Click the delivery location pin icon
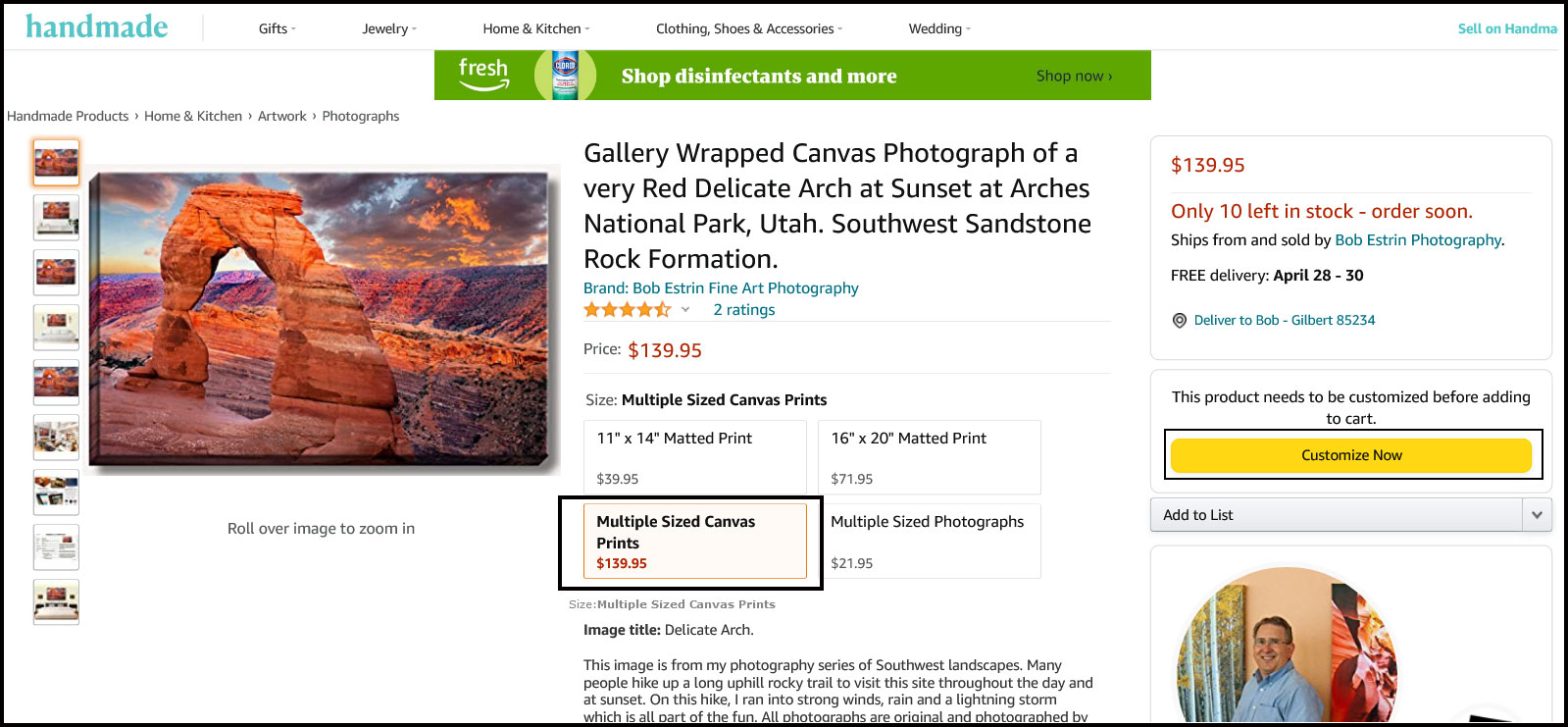This screenshot has height=727, width=1568. [1180, 321]
